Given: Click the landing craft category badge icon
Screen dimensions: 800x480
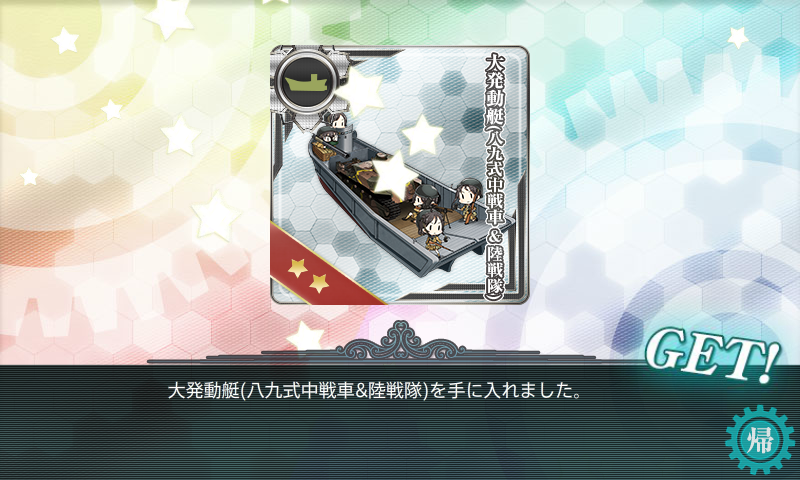Looking at the screenshot, I should point(306,81).
